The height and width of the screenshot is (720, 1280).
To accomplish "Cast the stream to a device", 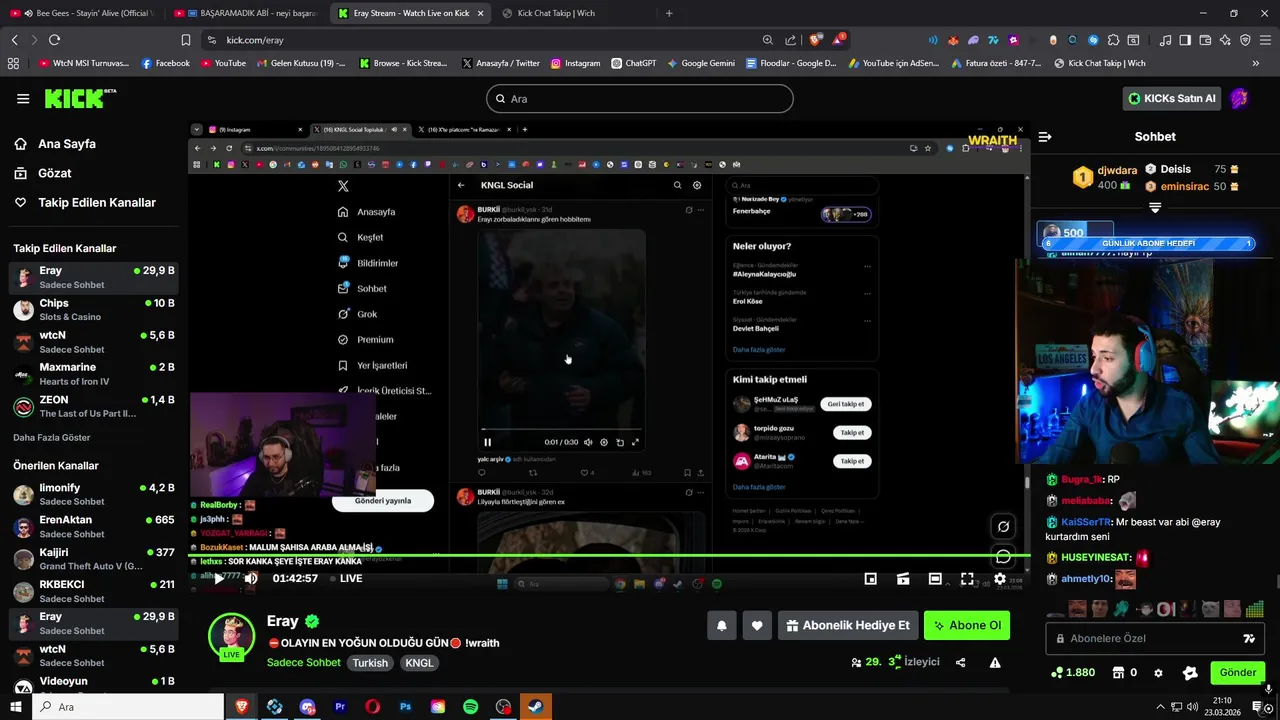I will [903, 578].
